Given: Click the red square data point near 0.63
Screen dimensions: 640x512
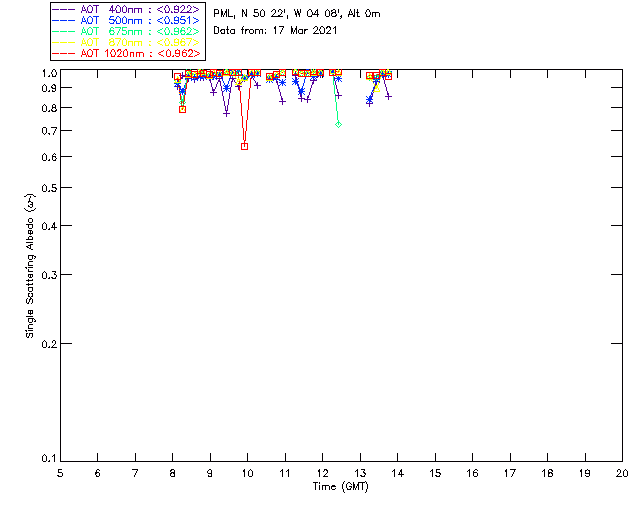Looking at the screenshot, I should tap(244, 147).
